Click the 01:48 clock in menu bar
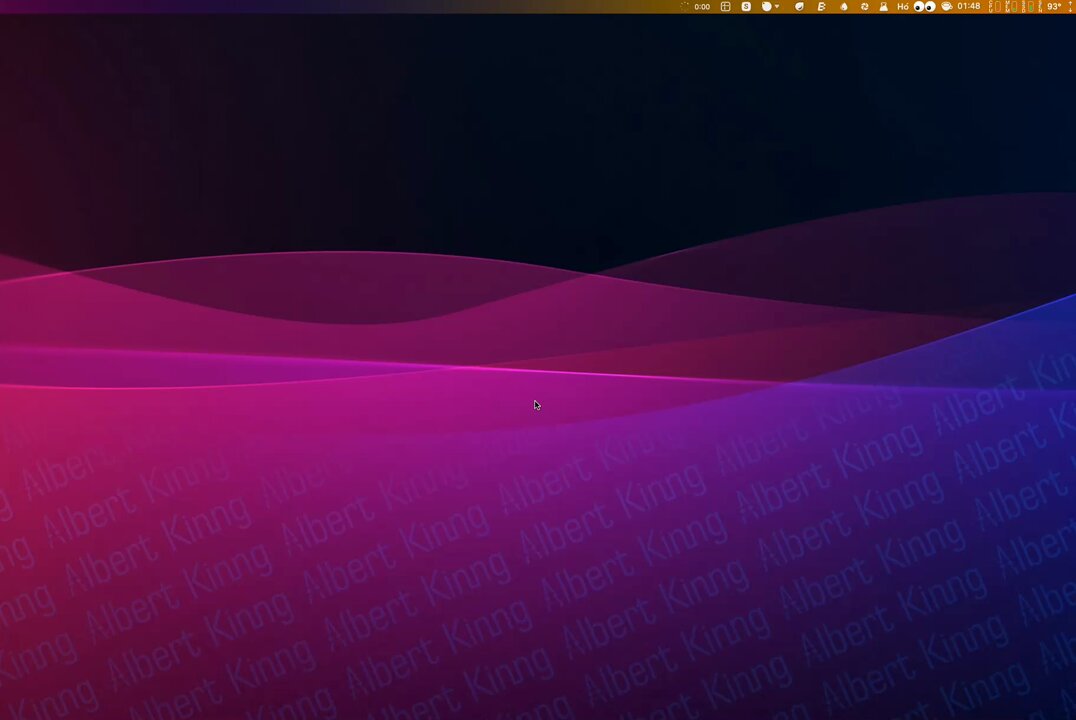 (x=968, y=7)
